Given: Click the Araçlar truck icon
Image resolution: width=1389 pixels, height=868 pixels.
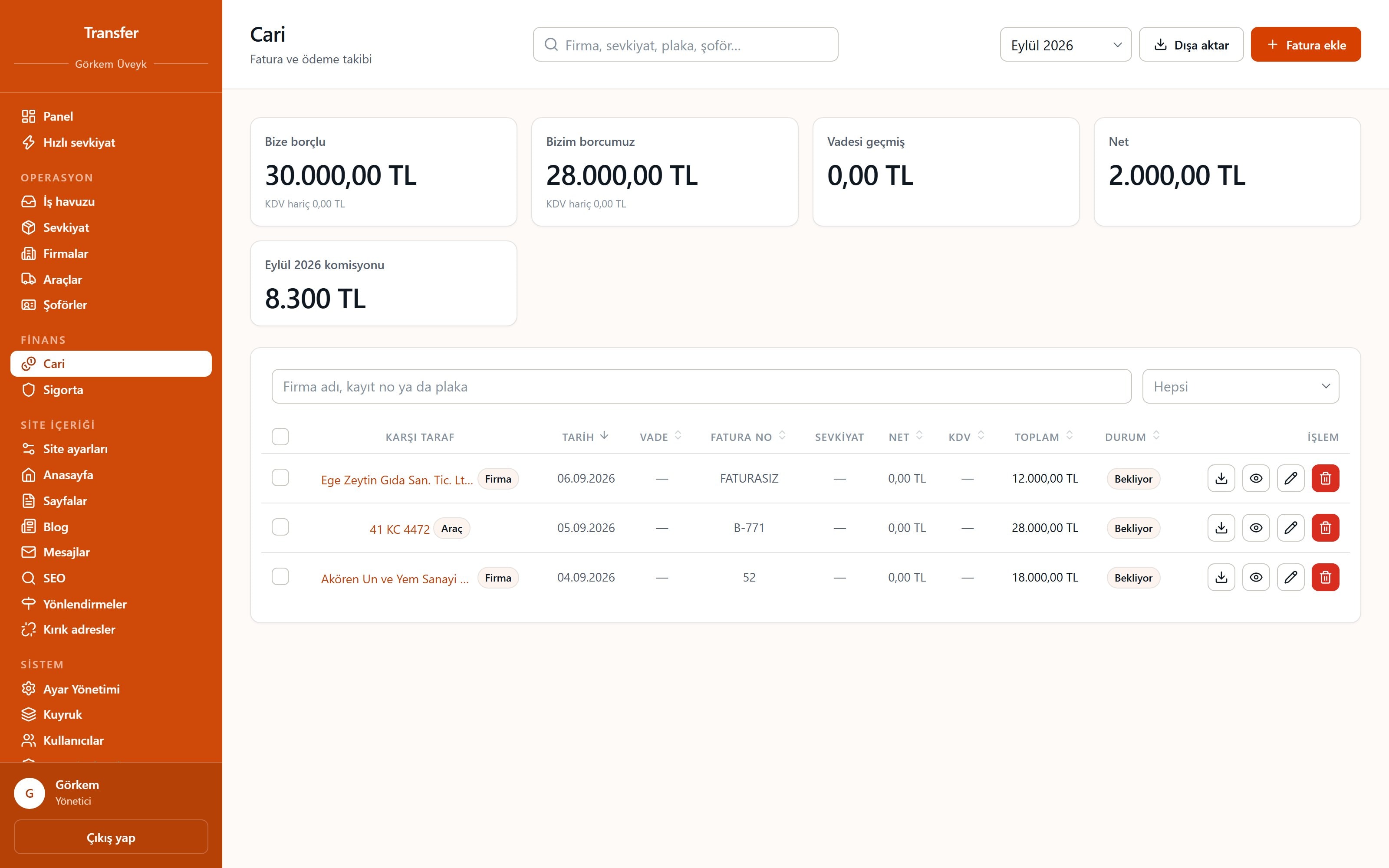Looking at the screenshot, I should pos(28,279).
